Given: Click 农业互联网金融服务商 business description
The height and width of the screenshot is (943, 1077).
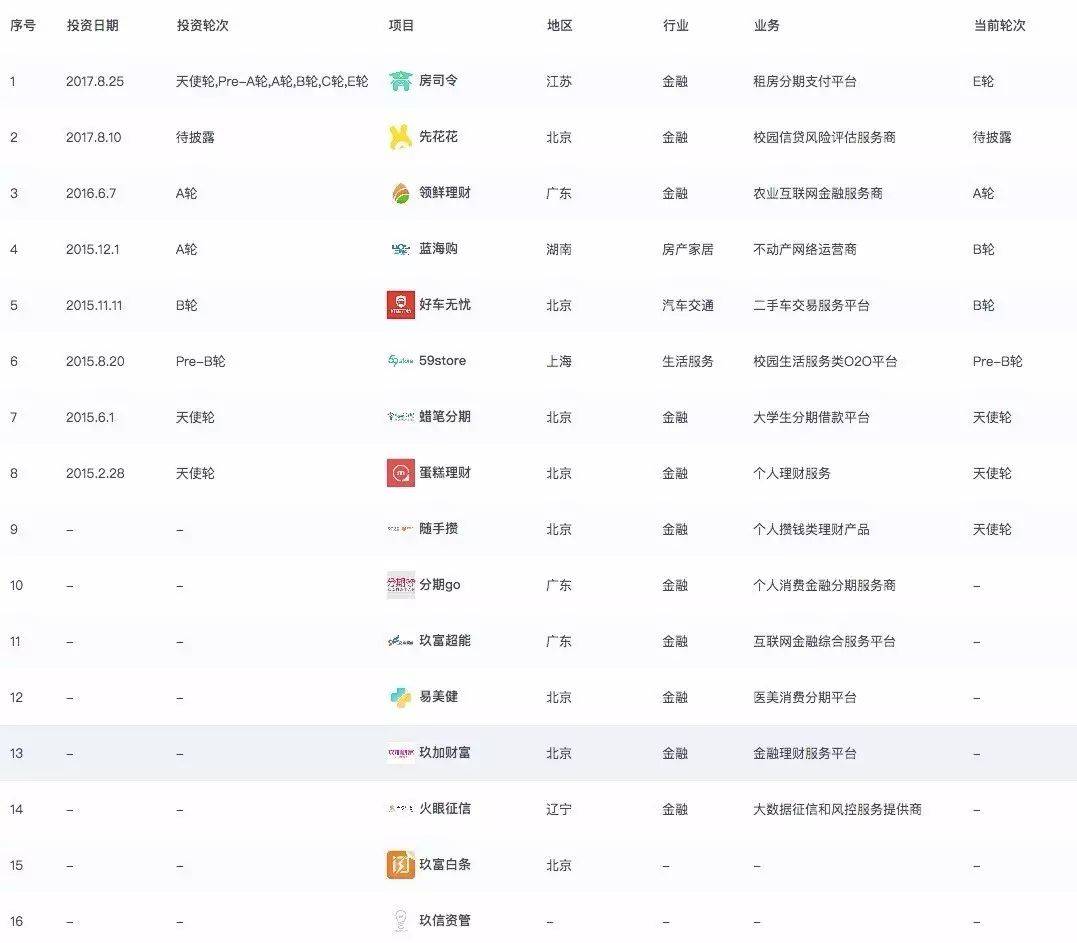Looking at the screenshot, I should [818, 194].
